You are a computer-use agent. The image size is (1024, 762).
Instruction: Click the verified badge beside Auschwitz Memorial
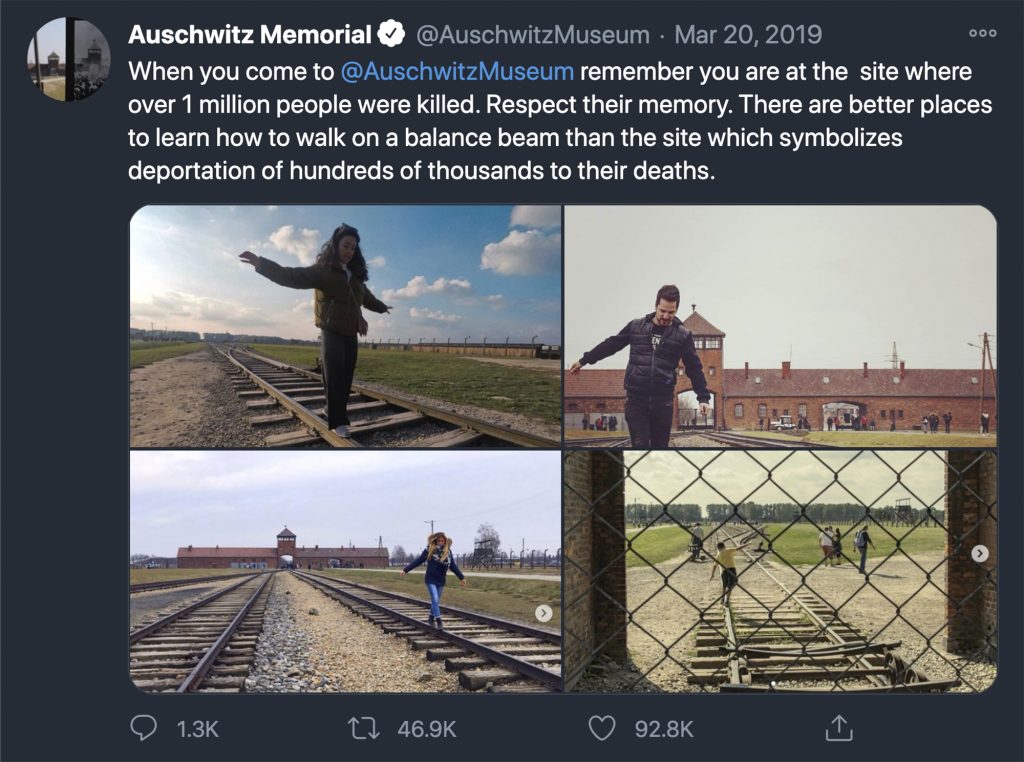point(391,34)
